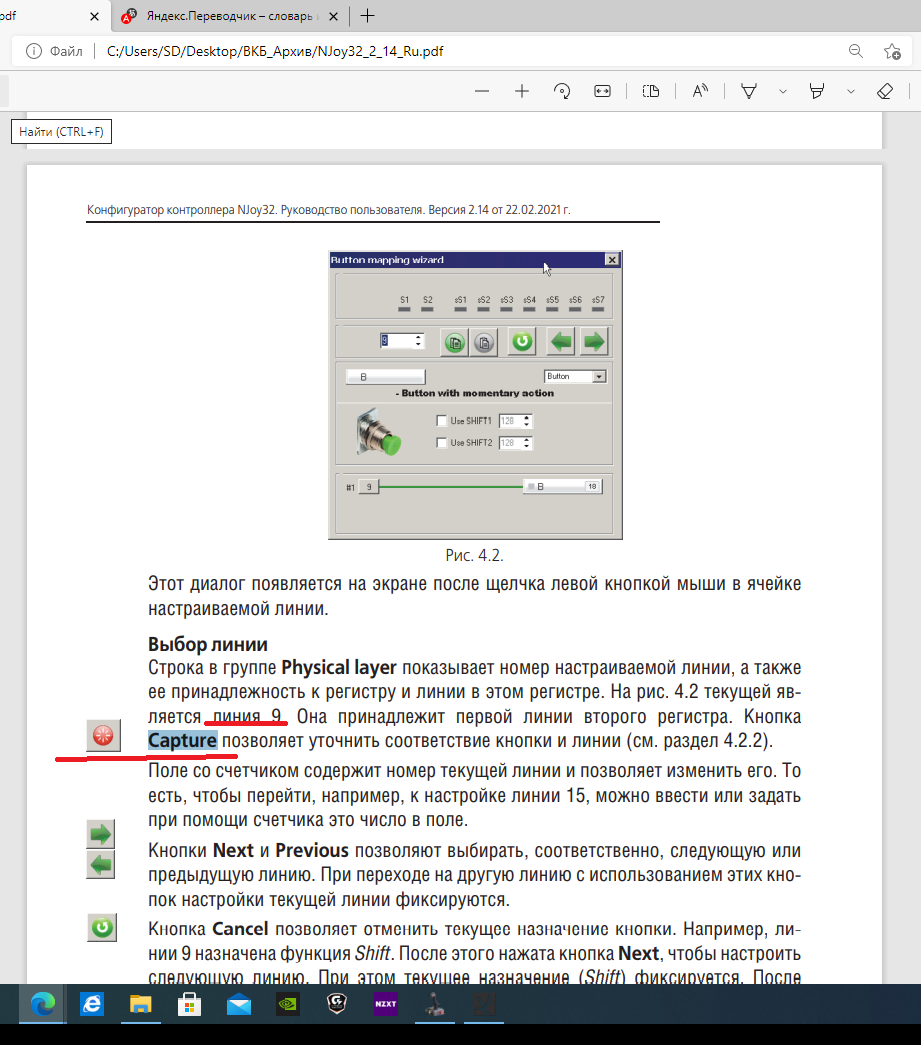The height and width of the screenshot is (1045, 921).
Task: Click line number stepper field showing 9
Action: pos(401,341)
